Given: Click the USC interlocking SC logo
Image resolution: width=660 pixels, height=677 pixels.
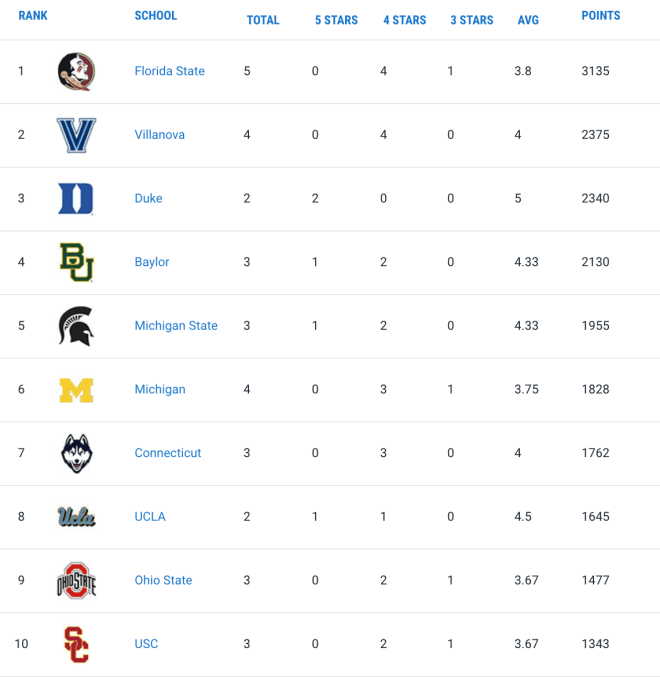Looking at the screenshot, I should click(76, 644).
